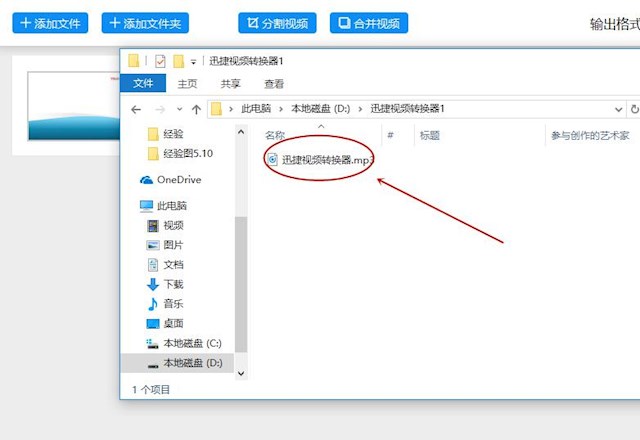Select the video thumbnail in converter window

(x=73, y=106)
